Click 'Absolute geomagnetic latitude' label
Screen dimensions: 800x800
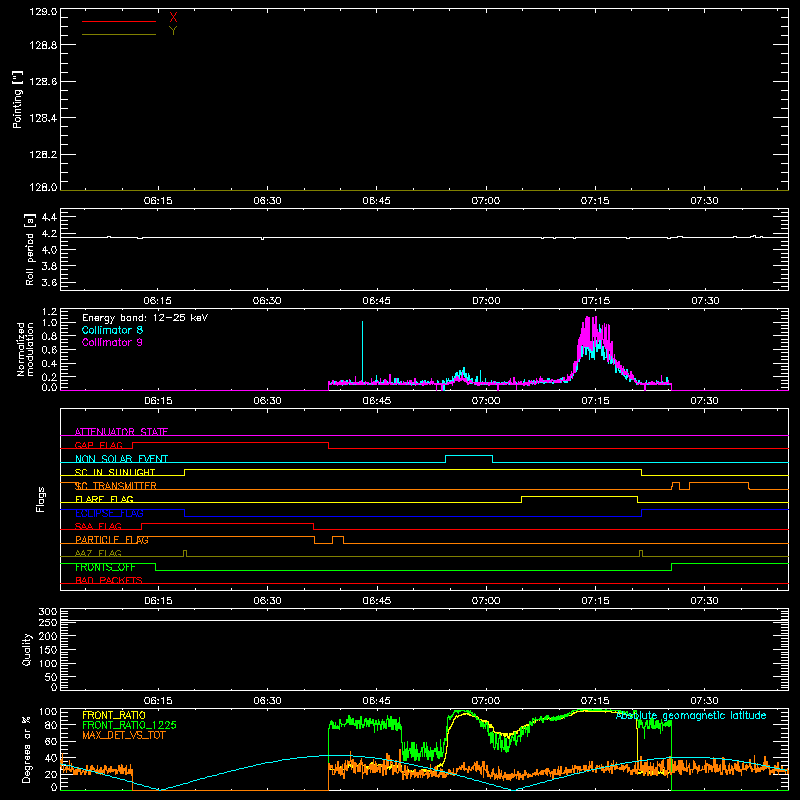click(x=691, y=716)
